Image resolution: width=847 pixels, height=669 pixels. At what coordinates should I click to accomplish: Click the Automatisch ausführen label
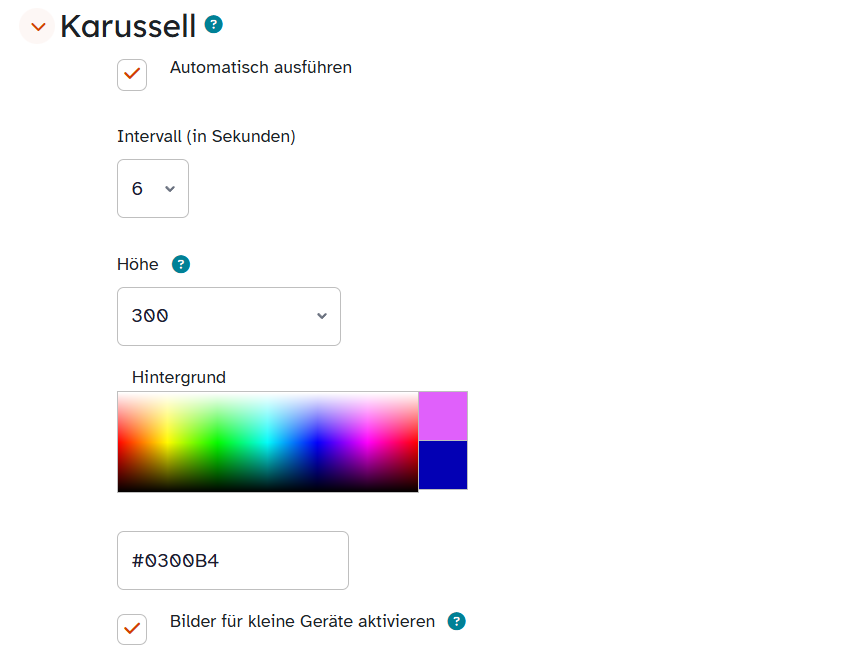pyautogui.click(x=261, y=68)
